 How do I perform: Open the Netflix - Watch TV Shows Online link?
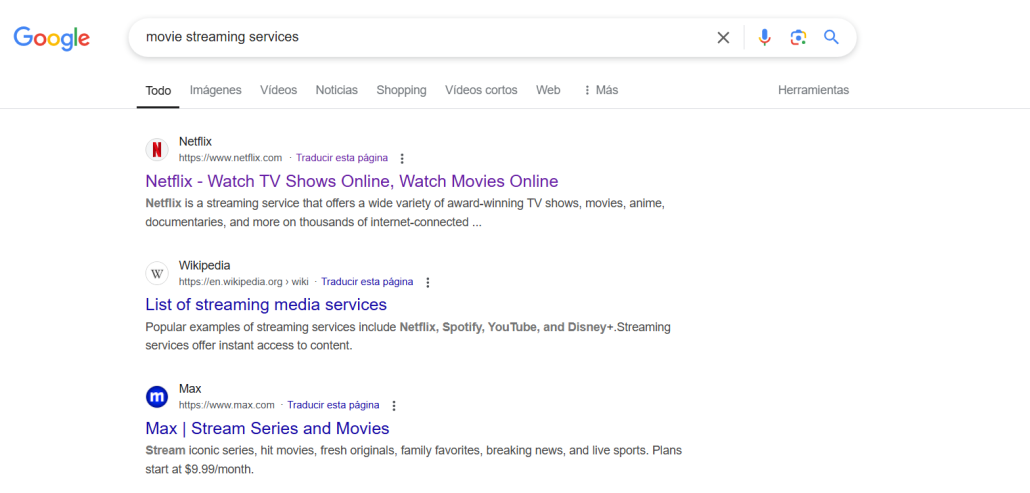(x=351, y=181)
